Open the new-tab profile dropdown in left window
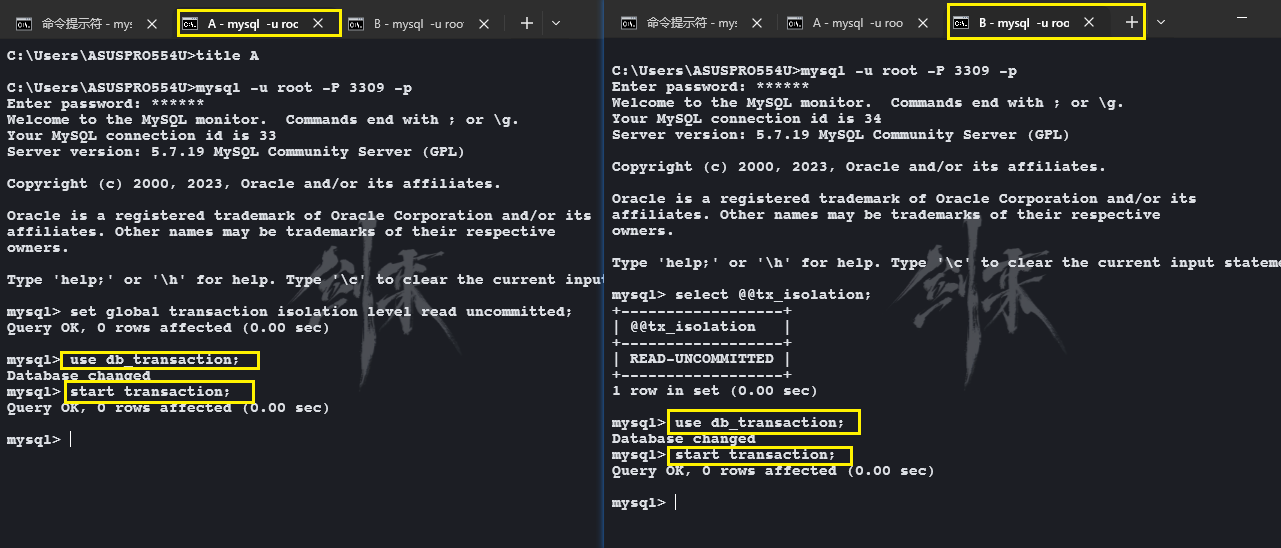The width and height of the screenshot is (1281, 548). tap(556, 23)
